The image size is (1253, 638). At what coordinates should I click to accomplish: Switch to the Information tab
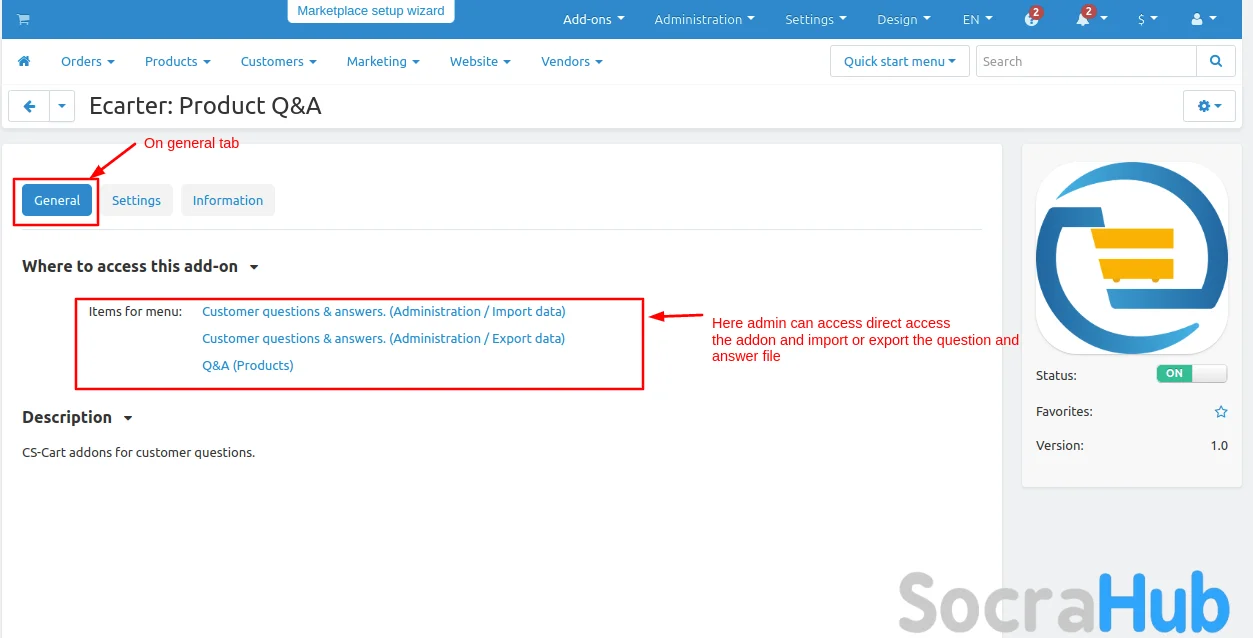[228, 200]
